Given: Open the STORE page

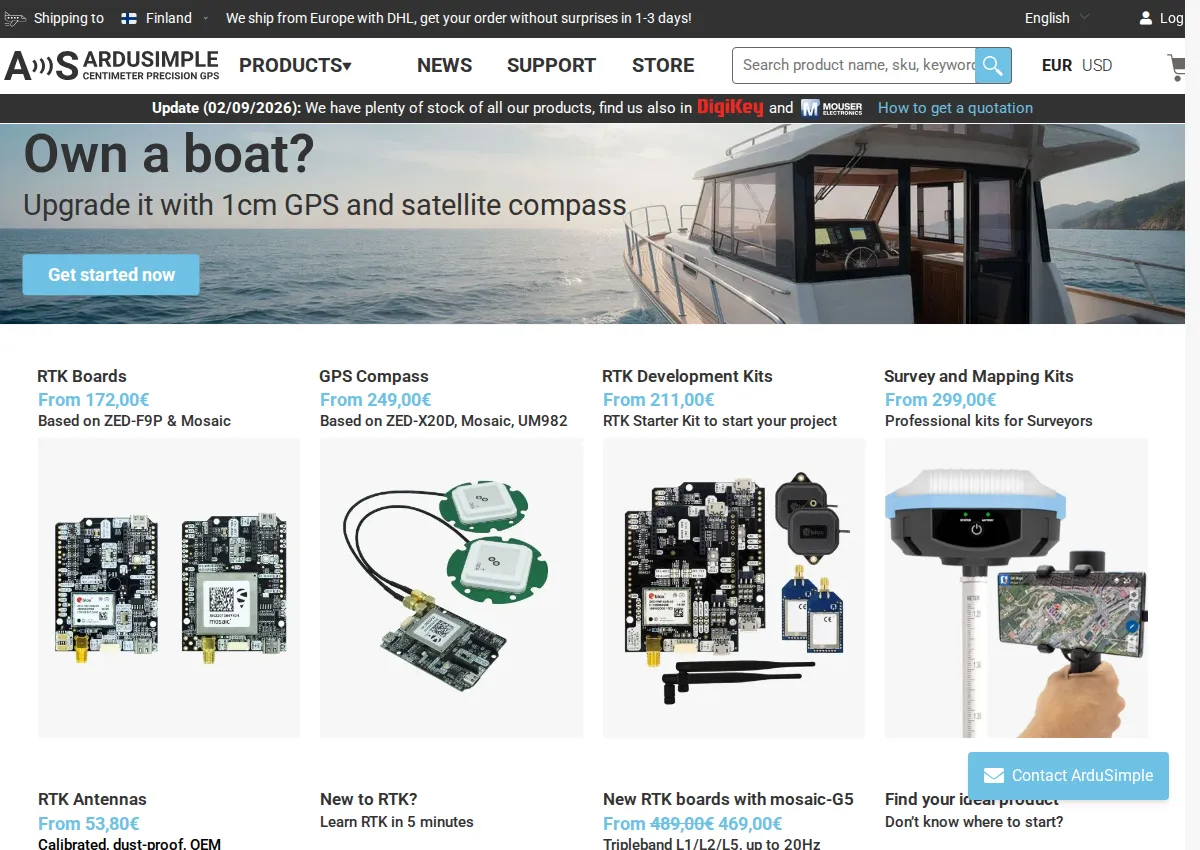Looking at the screenshot, I should point(663,66).
